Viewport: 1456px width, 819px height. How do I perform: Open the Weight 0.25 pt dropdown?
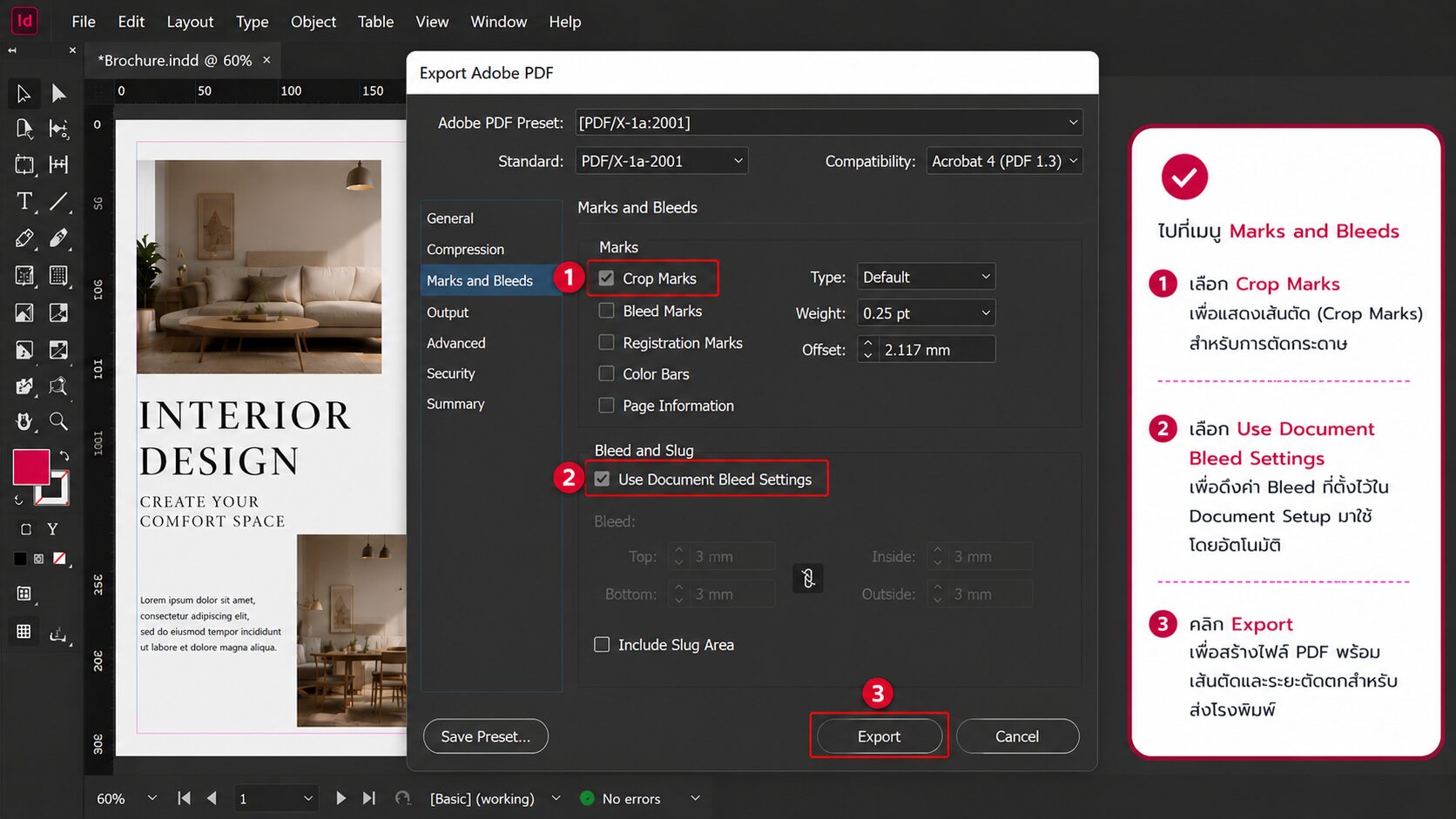(927, 313)
